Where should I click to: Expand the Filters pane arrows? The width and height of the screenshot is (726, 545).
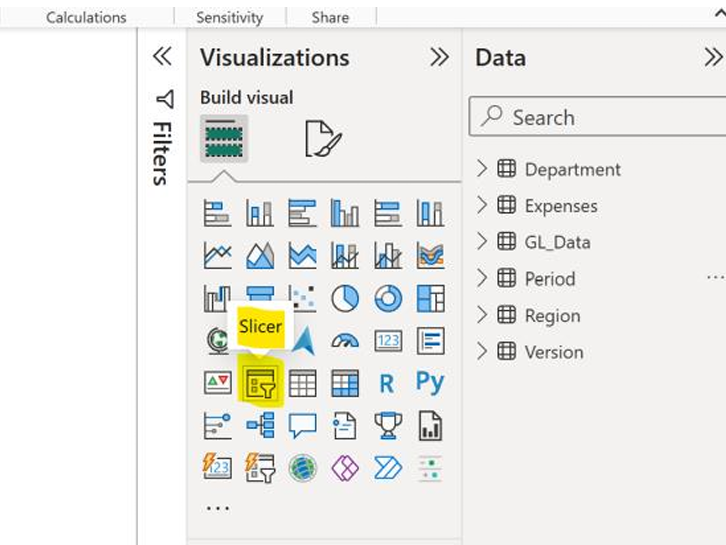[162, 56]
